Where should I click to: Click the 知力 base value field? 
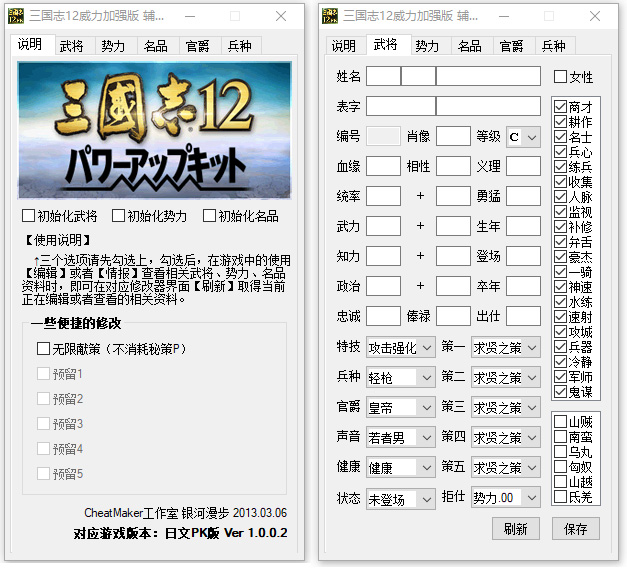click(x=383, y=256)
